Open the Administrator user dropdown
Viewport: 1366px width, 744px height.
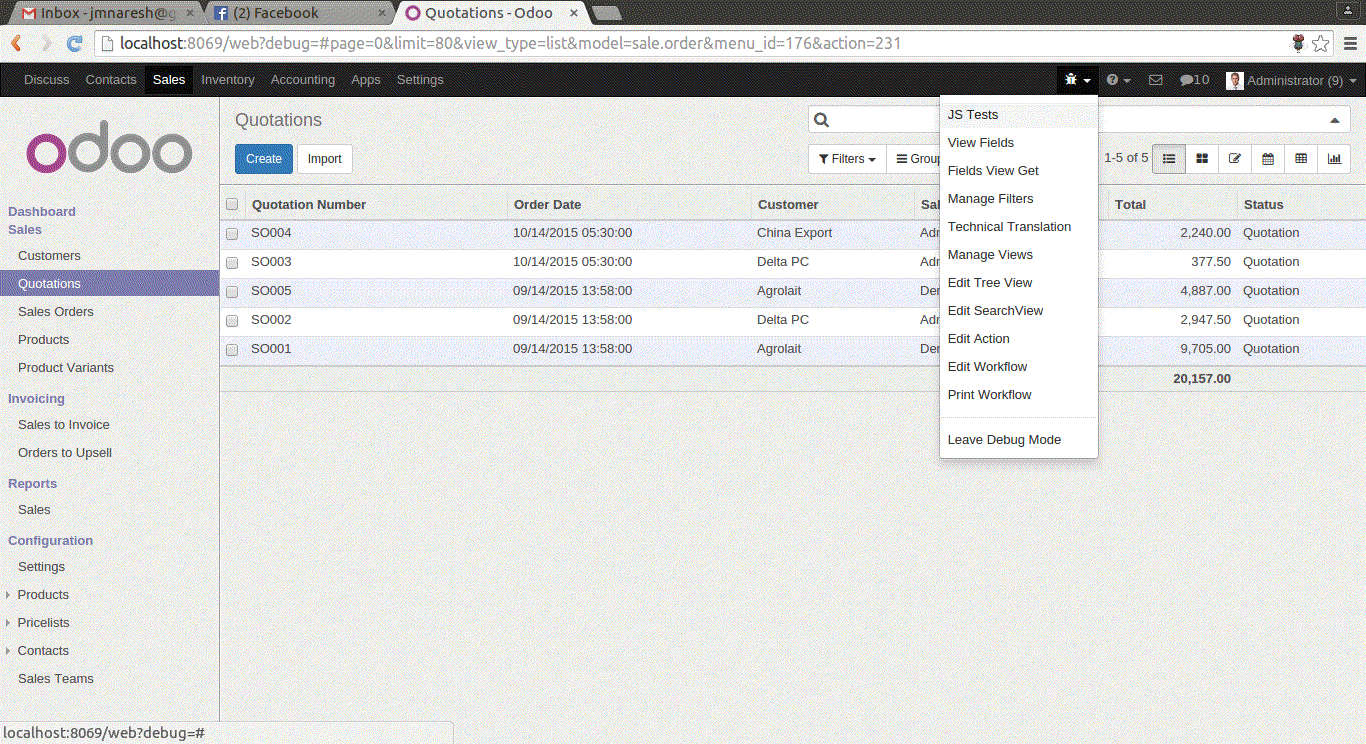coord(1292,80)
